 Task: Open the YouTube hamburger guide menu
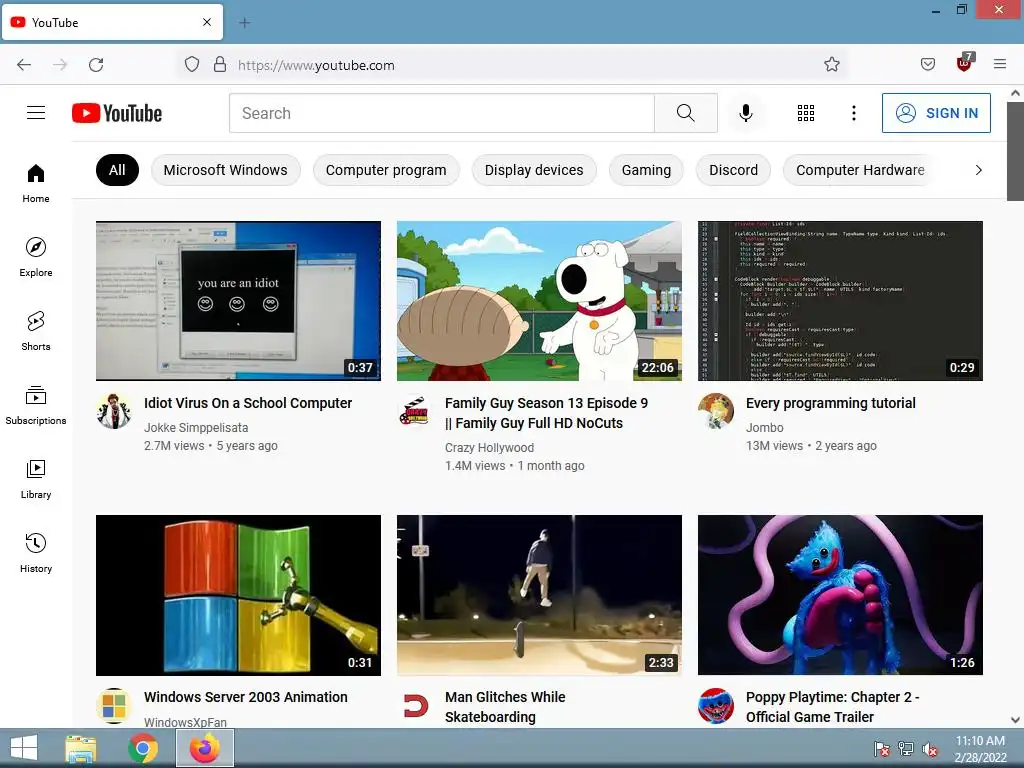(x=36, y=113)
